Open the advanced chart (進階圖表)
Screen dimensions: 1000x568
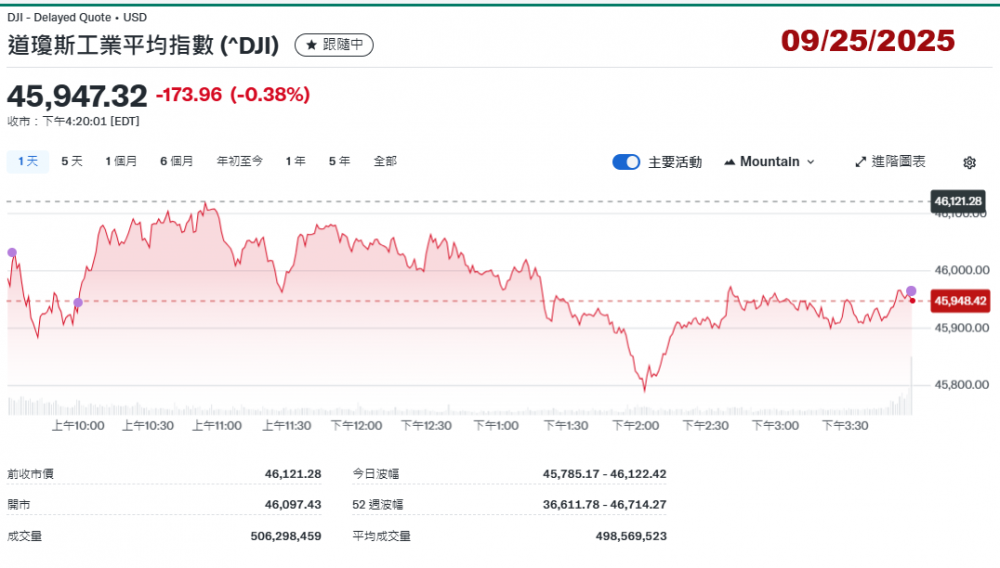coord(890,162)
